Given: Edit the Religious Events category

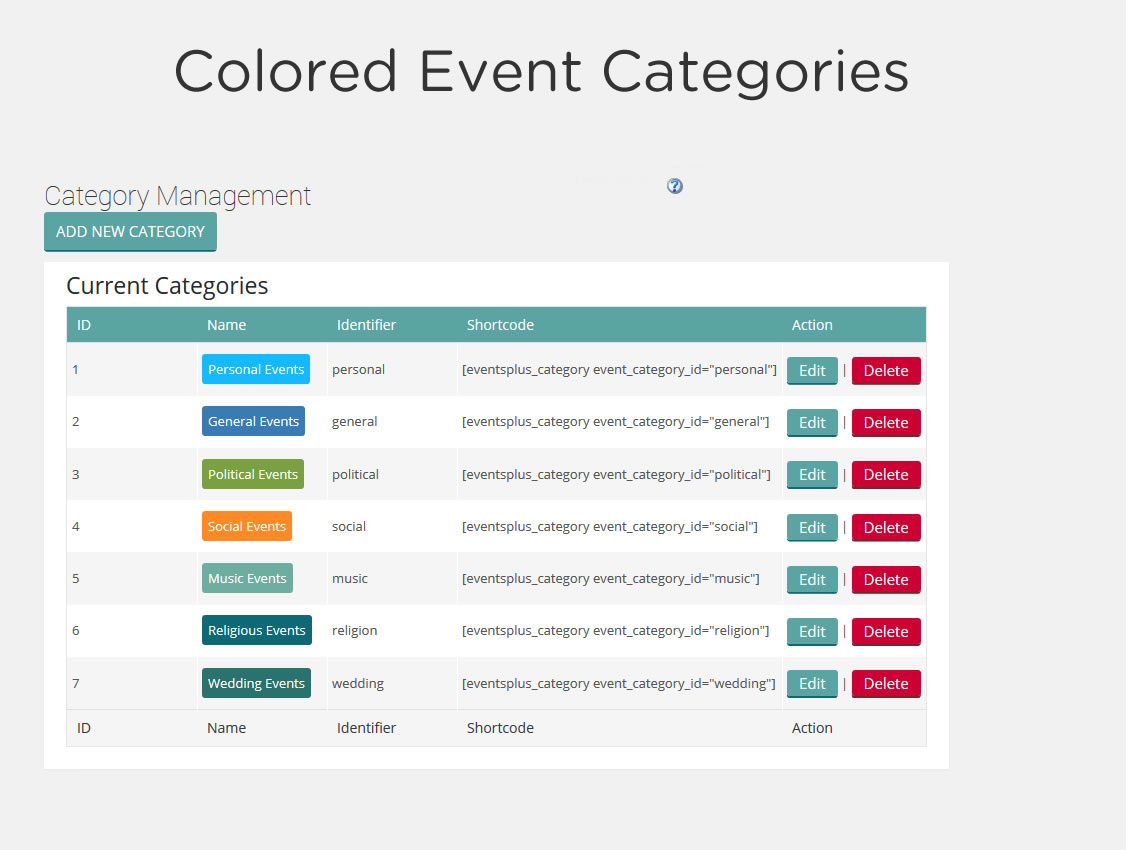Looking at the screenshot, I should [812, 631].
